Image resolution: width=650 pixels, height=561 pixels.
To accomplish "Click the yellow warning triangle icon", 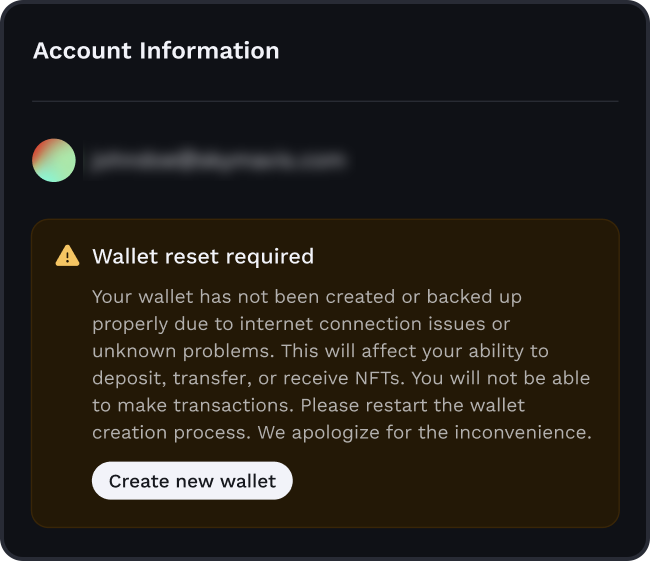I will pyautogui.click(x=67, y=256).
